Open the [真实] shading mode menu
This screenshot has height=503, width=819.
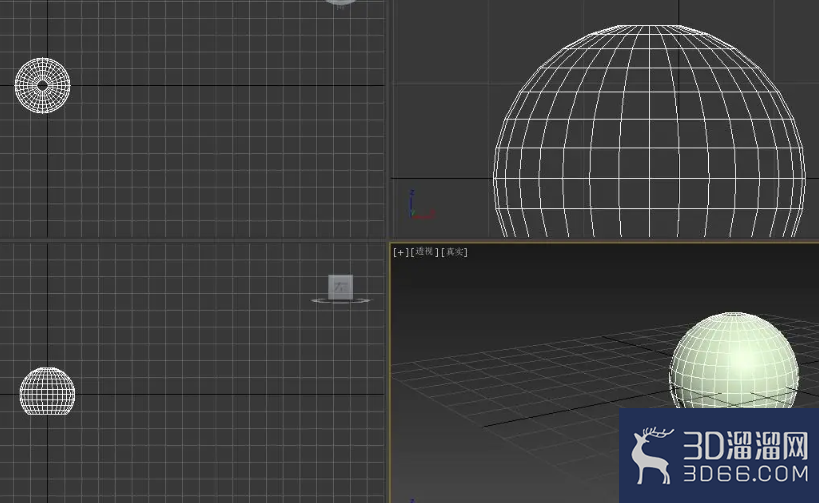coord(454,252)
